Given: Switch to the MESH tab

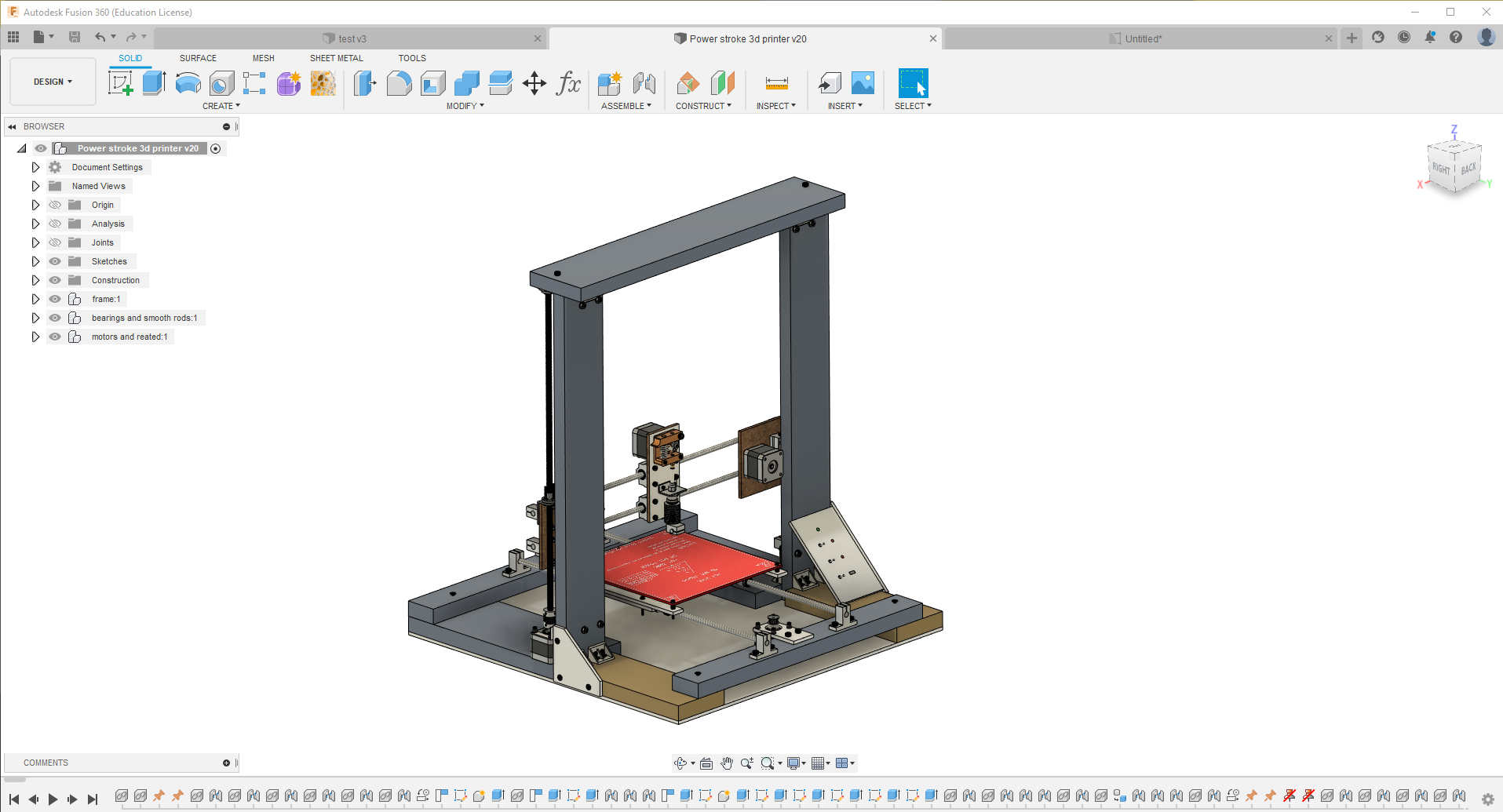Looking at the screenshot, I should pyautogui.click(x=264, y=58).
